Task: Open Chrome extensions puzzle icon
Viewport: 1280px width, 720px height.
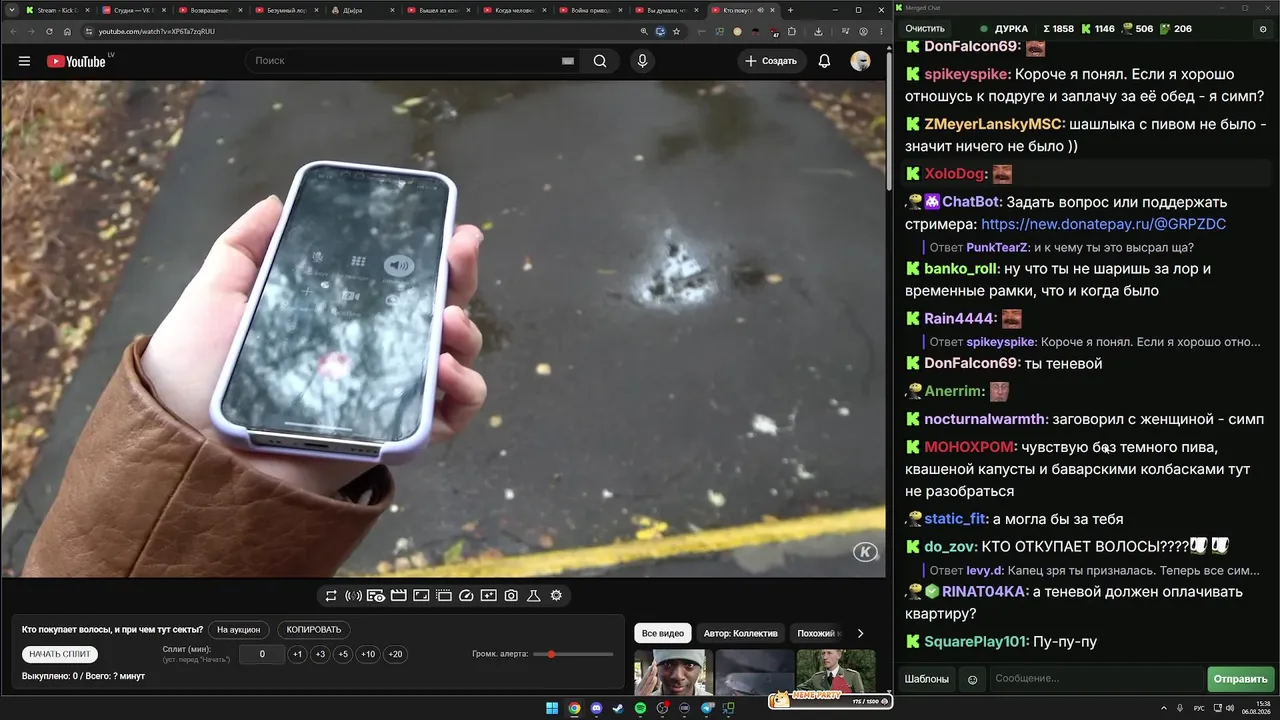Action: click(792, 31)
